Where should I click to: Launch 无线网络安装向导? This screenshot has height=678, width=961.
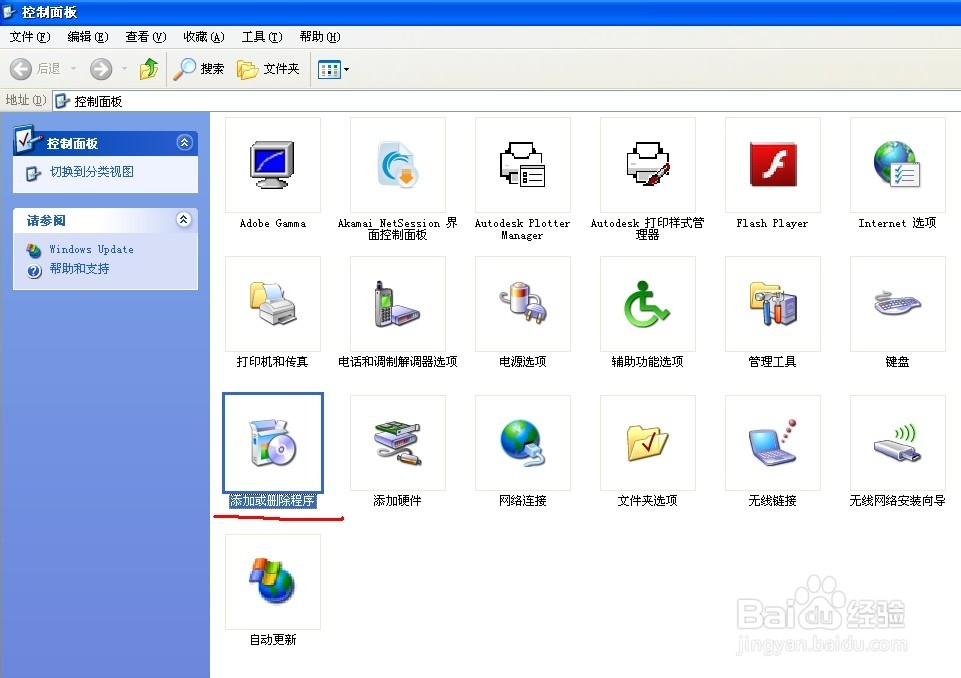[x=895, y=443]
